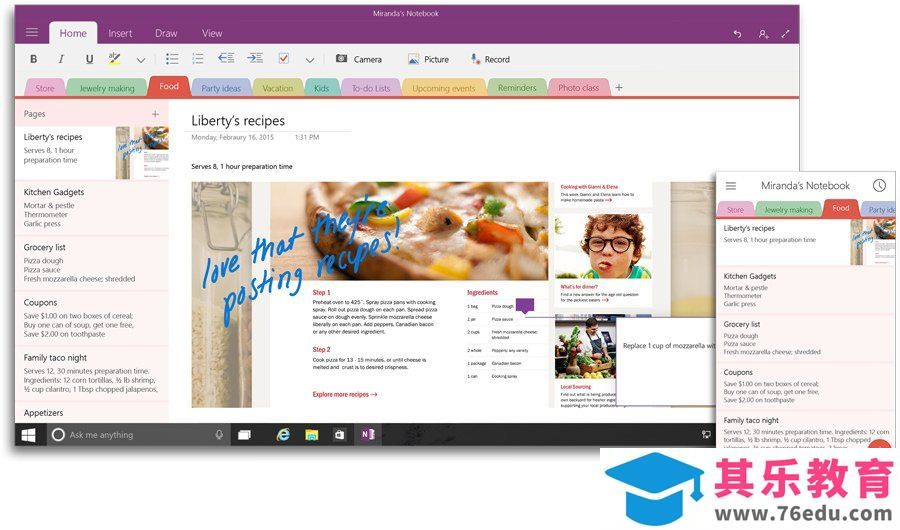Add a new section with plus

619,87
